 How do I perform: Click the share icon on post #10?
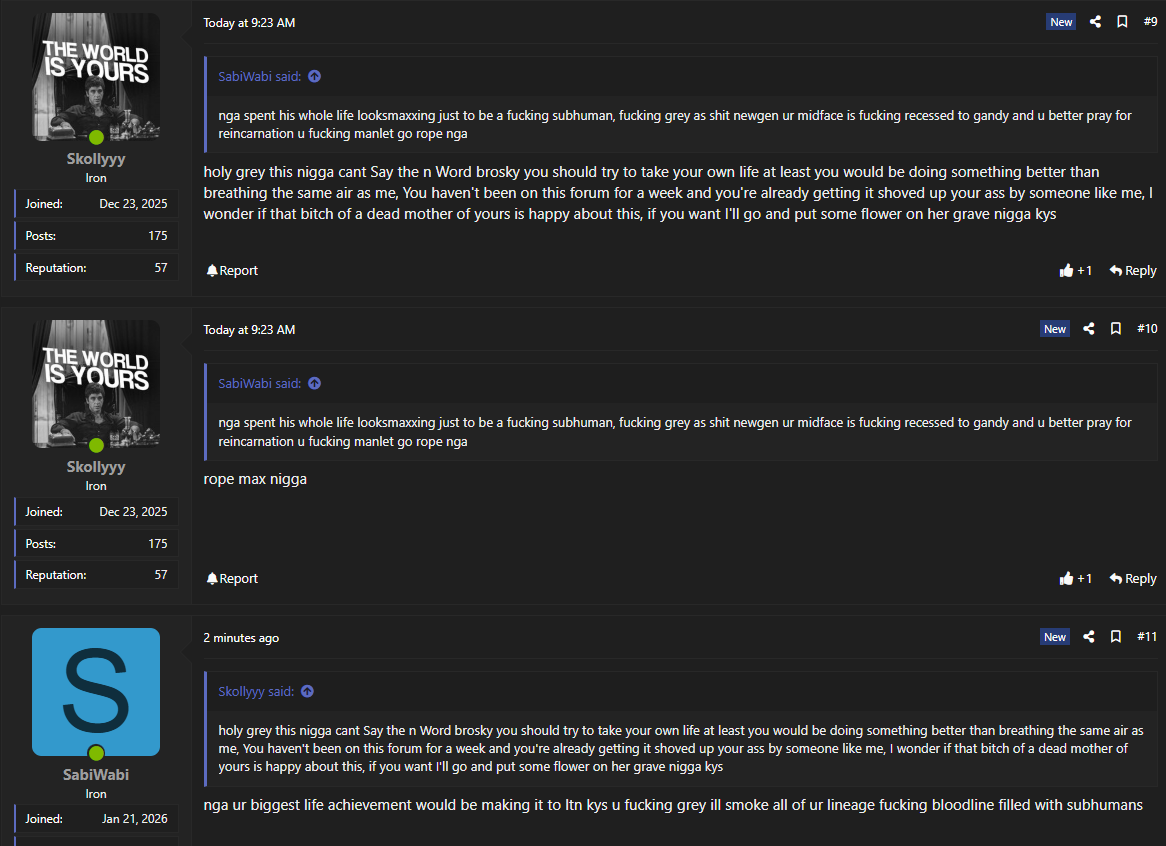point(1089,329)
